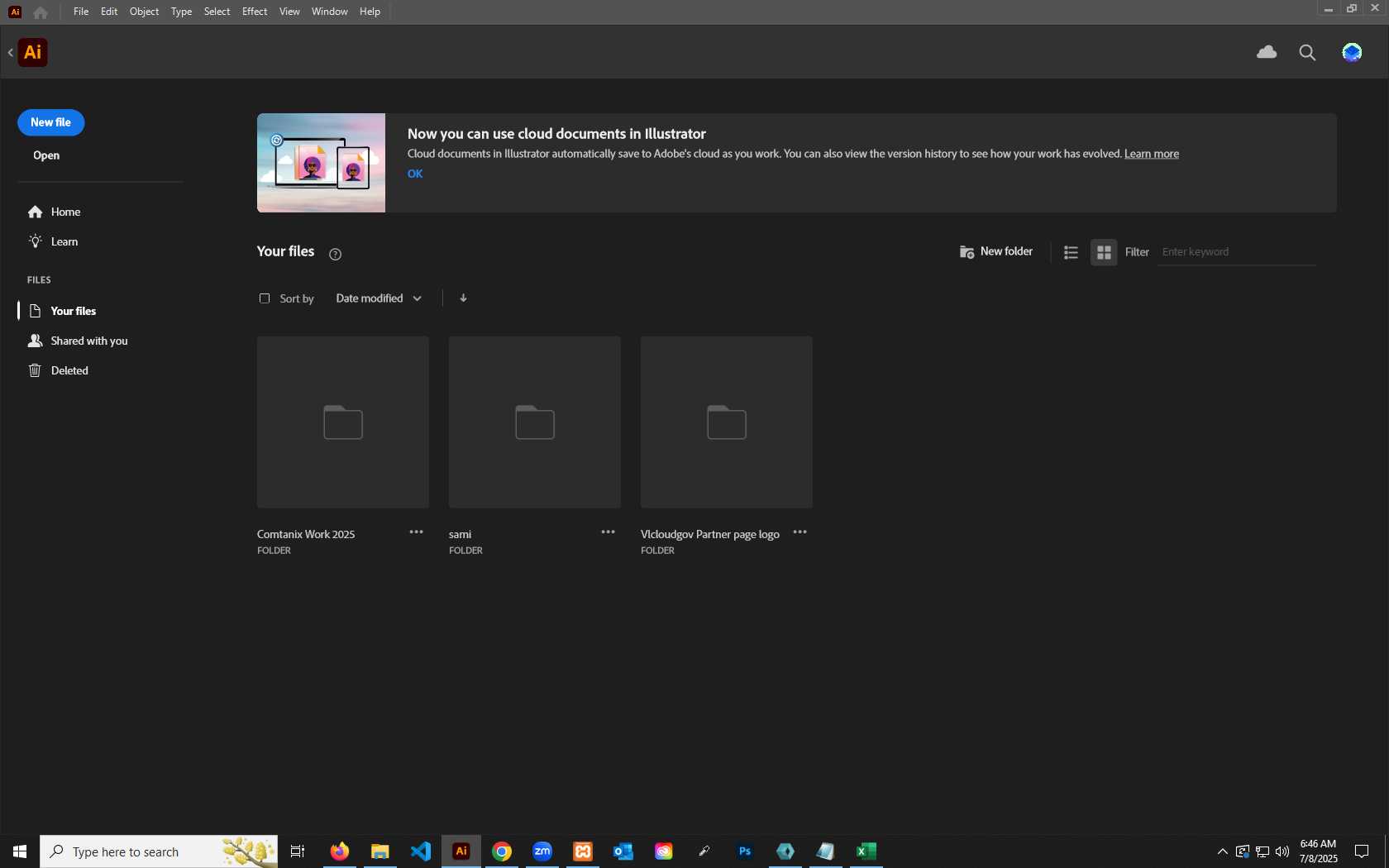Click the New file button

point(50,122)
